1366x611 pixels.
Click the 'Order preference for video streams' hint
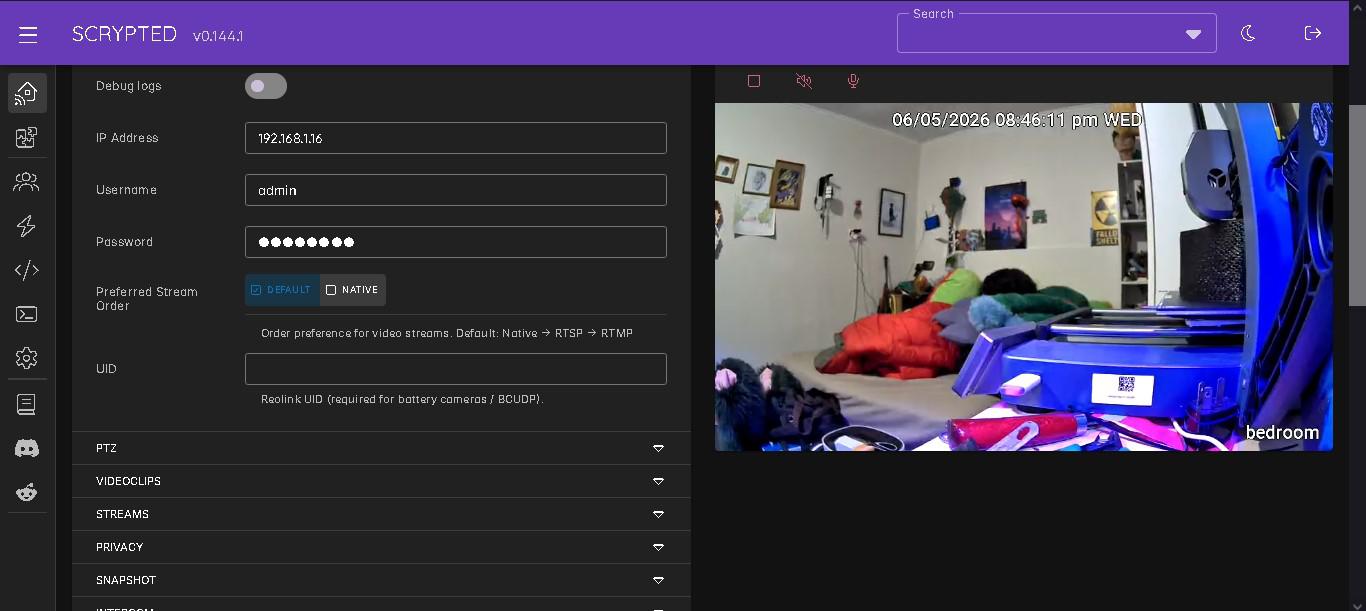(447, 333)
